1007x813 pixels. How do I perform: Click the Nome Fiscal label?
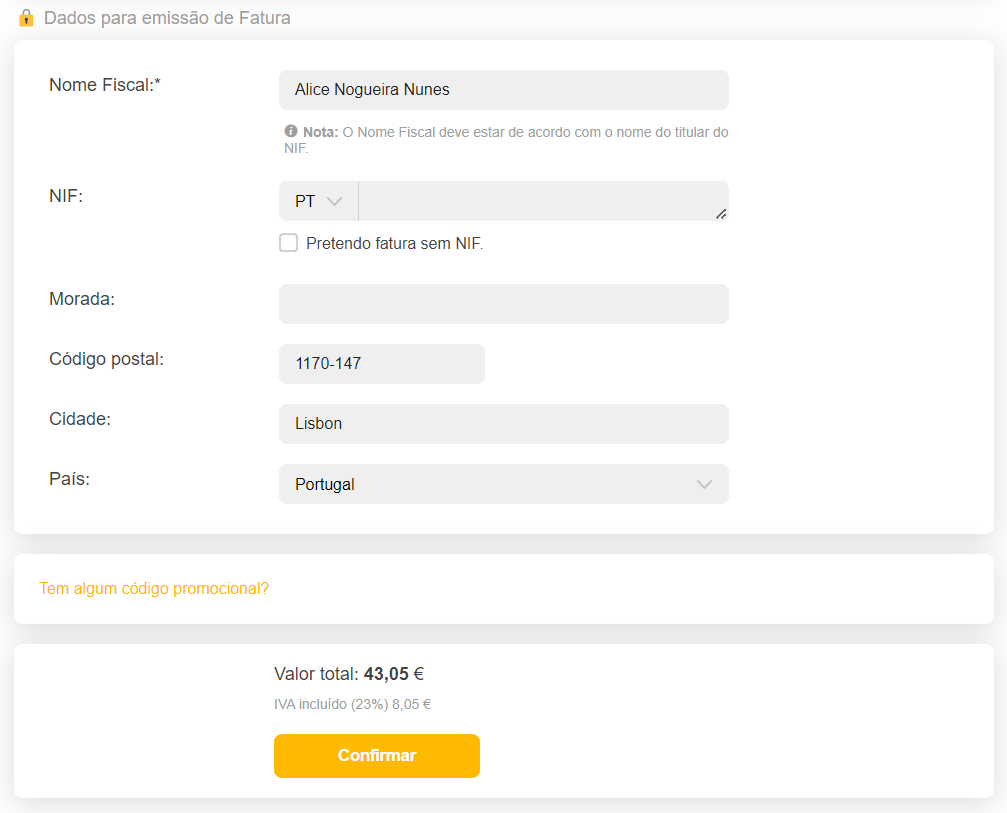click(105, 85)
